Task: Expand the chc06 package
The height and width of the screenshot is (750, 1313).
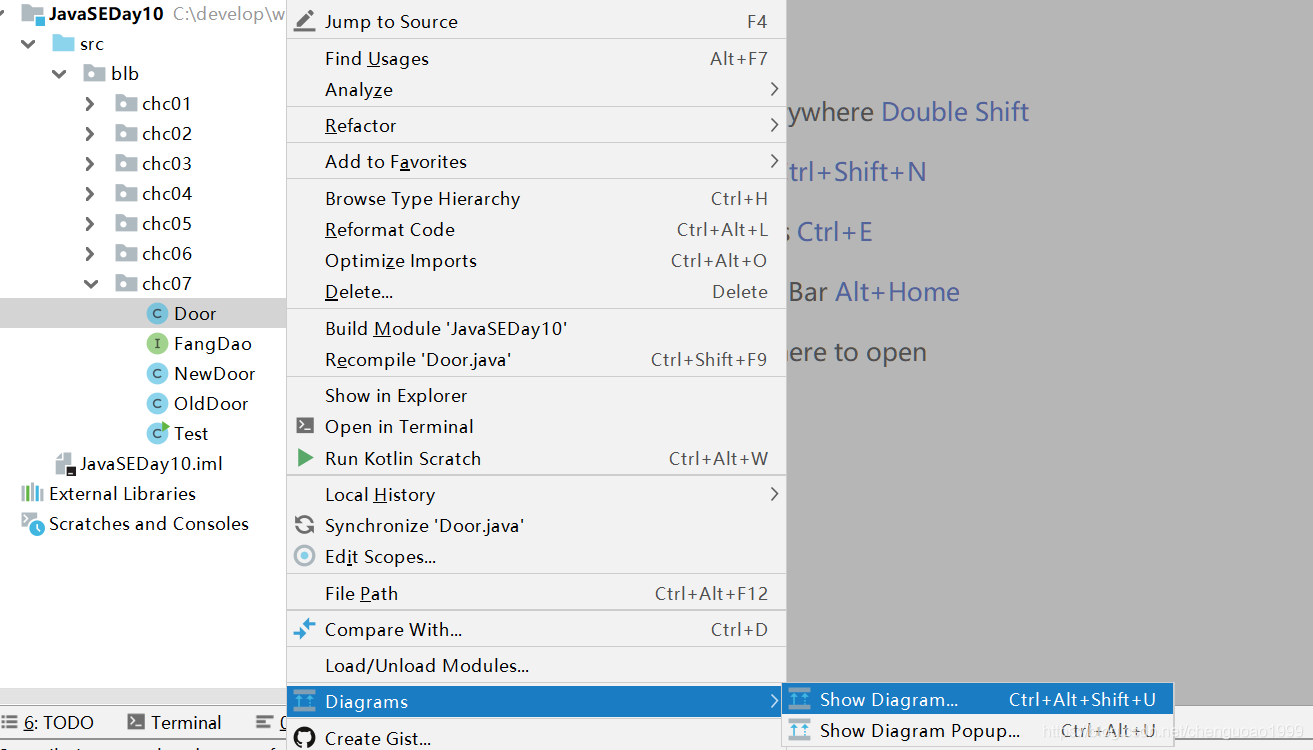Action: [90, 253]
